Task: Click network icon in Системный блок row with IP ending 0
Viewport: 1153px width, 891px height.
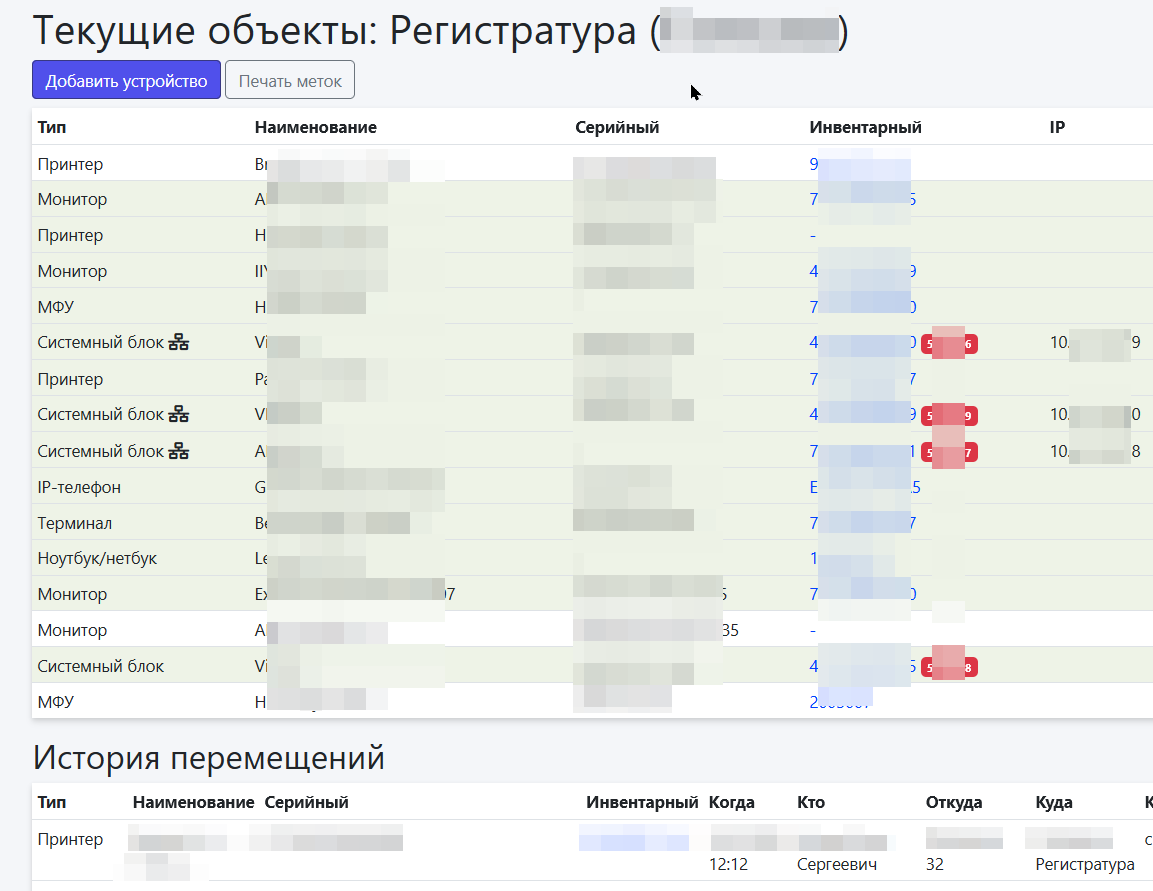Action: click(179, 415)
